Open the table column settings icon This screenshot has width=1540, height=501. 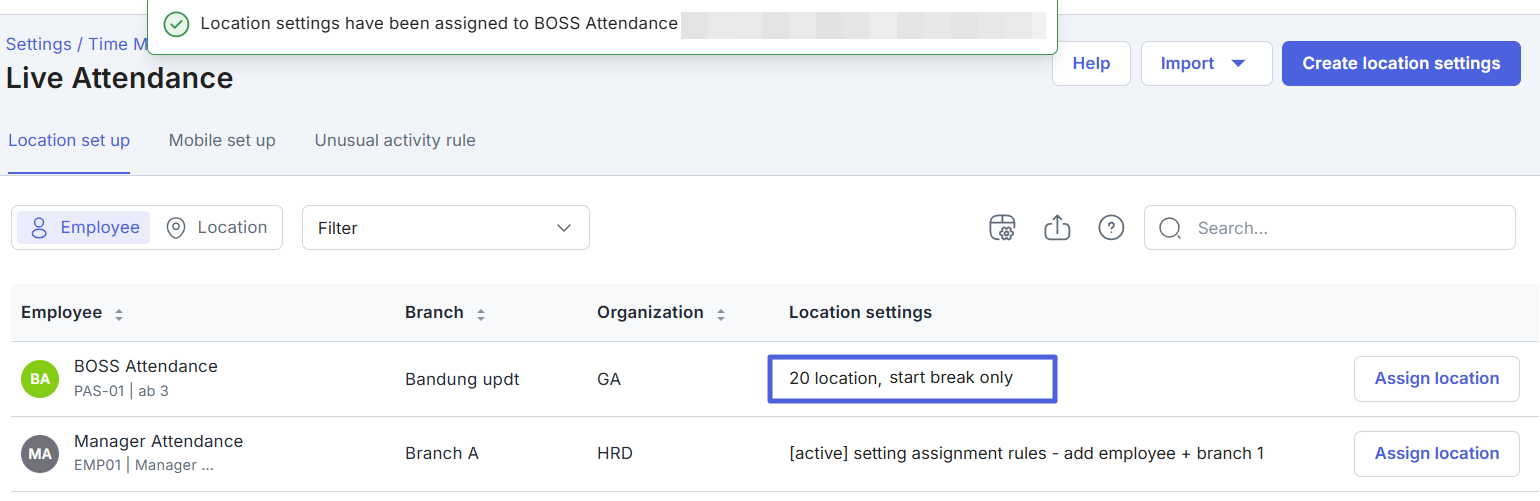(1002, 228)
